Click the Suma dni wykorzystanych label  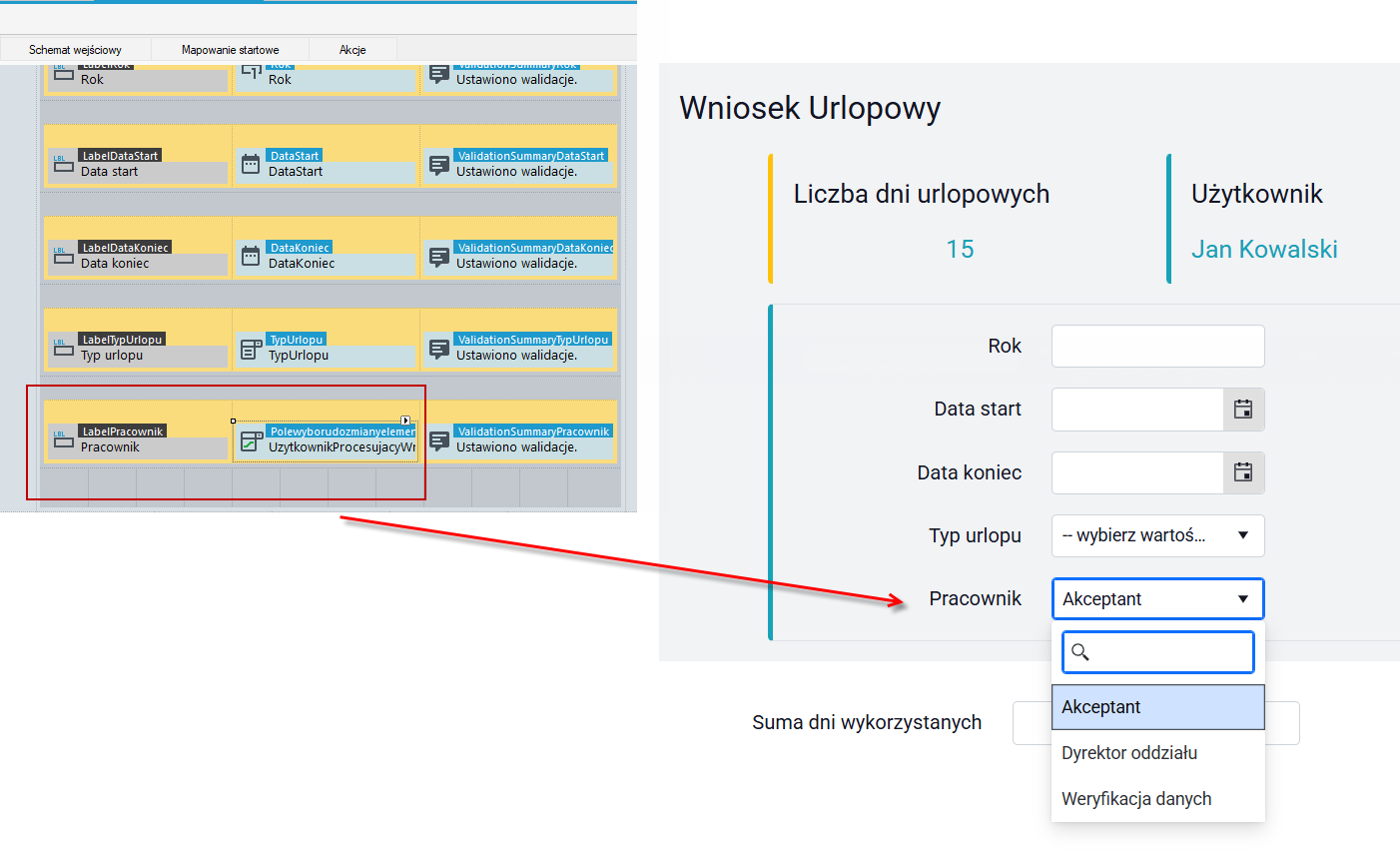[867, 722]
